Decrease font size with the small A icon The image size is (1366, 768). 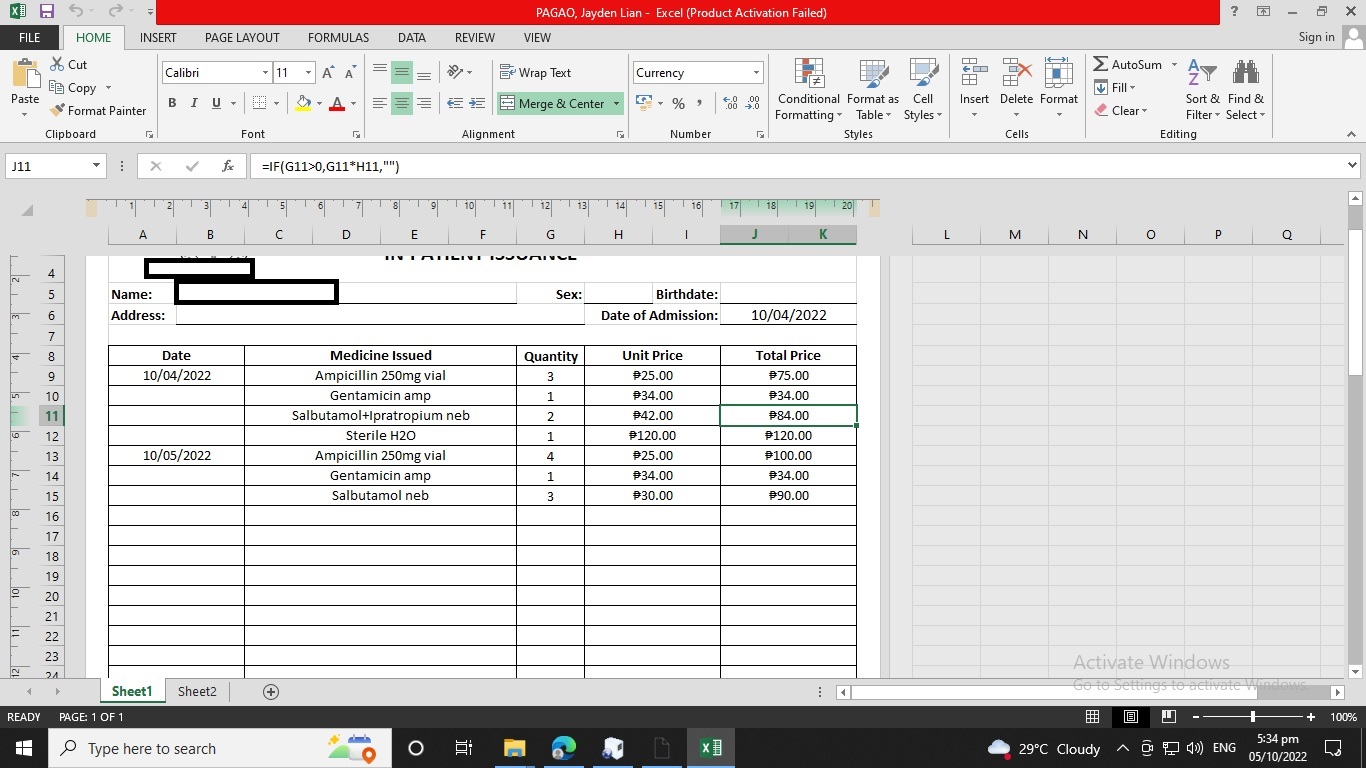(350, 73)
